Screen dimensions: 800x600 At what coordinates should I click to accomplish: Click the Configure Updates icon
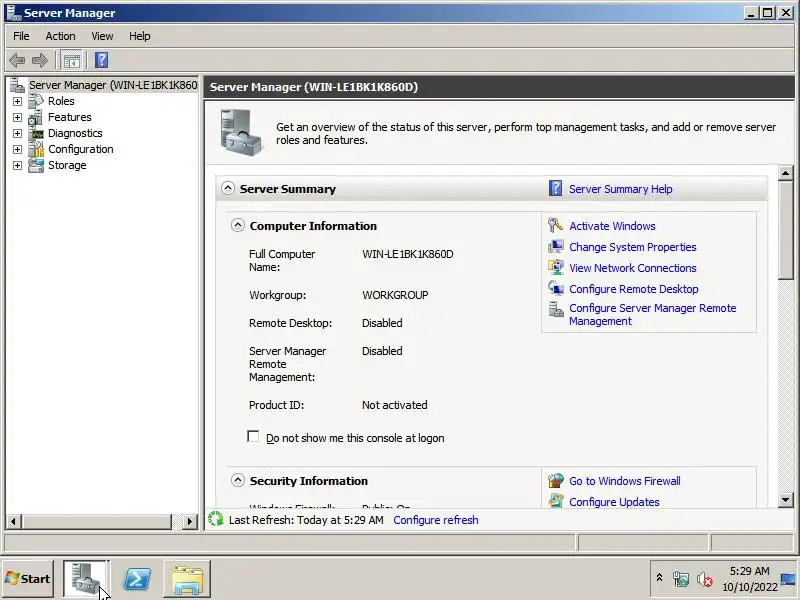[x=556, y=501]
